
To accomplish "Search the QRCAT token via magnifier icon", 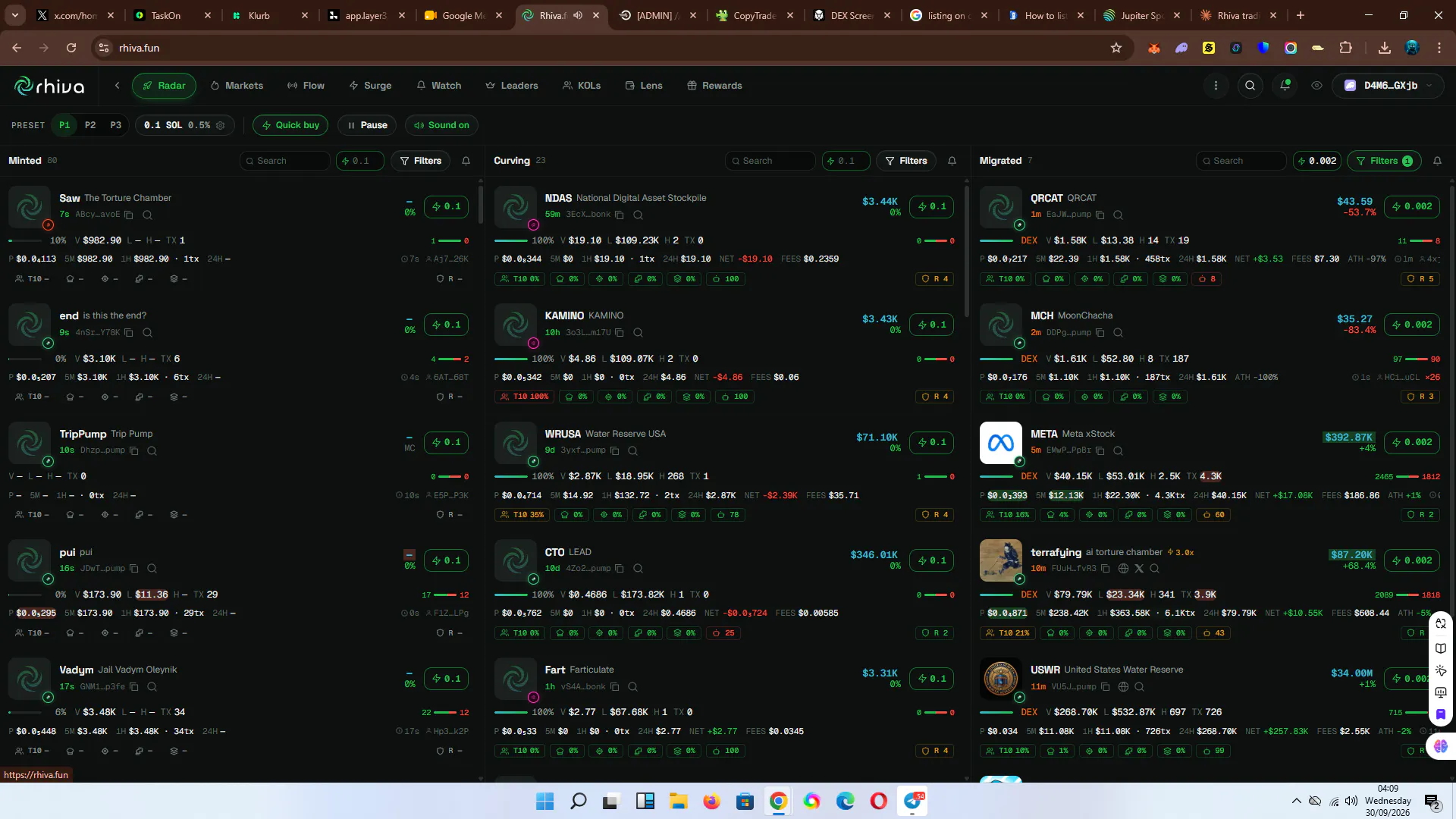I will [x=1118, y=215].
